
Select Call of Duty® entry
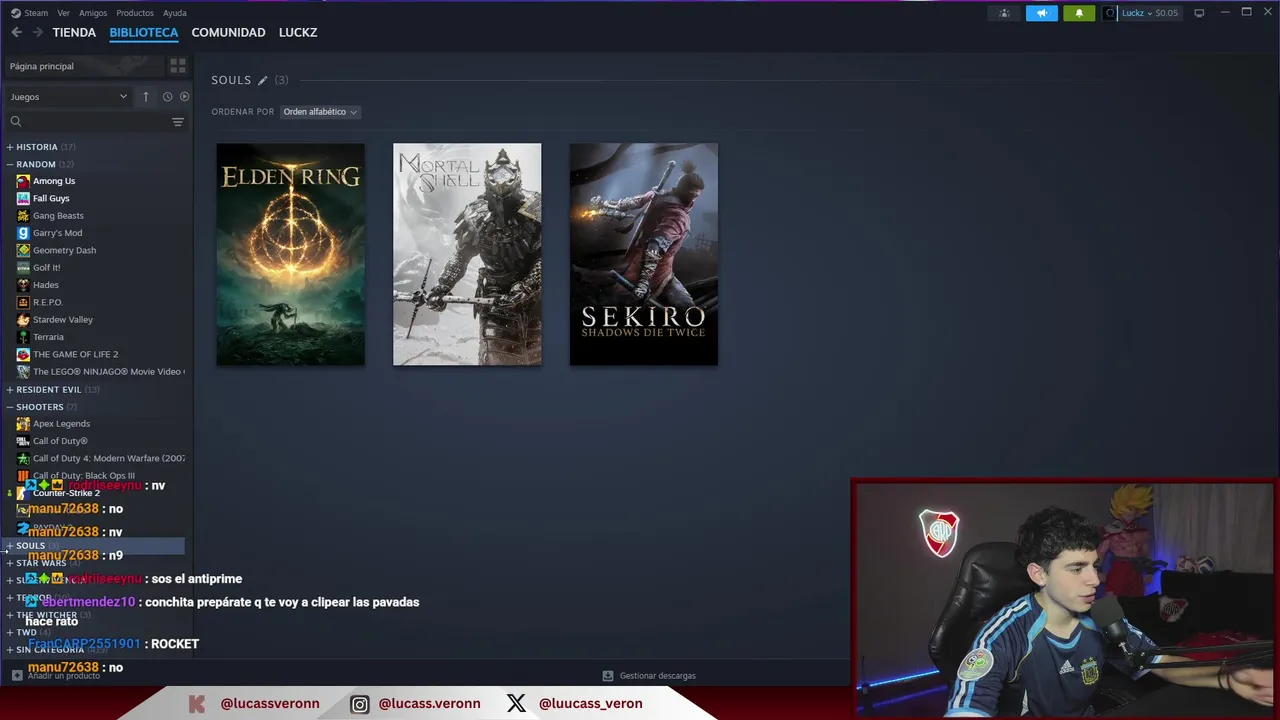click(x=60, y=441)
